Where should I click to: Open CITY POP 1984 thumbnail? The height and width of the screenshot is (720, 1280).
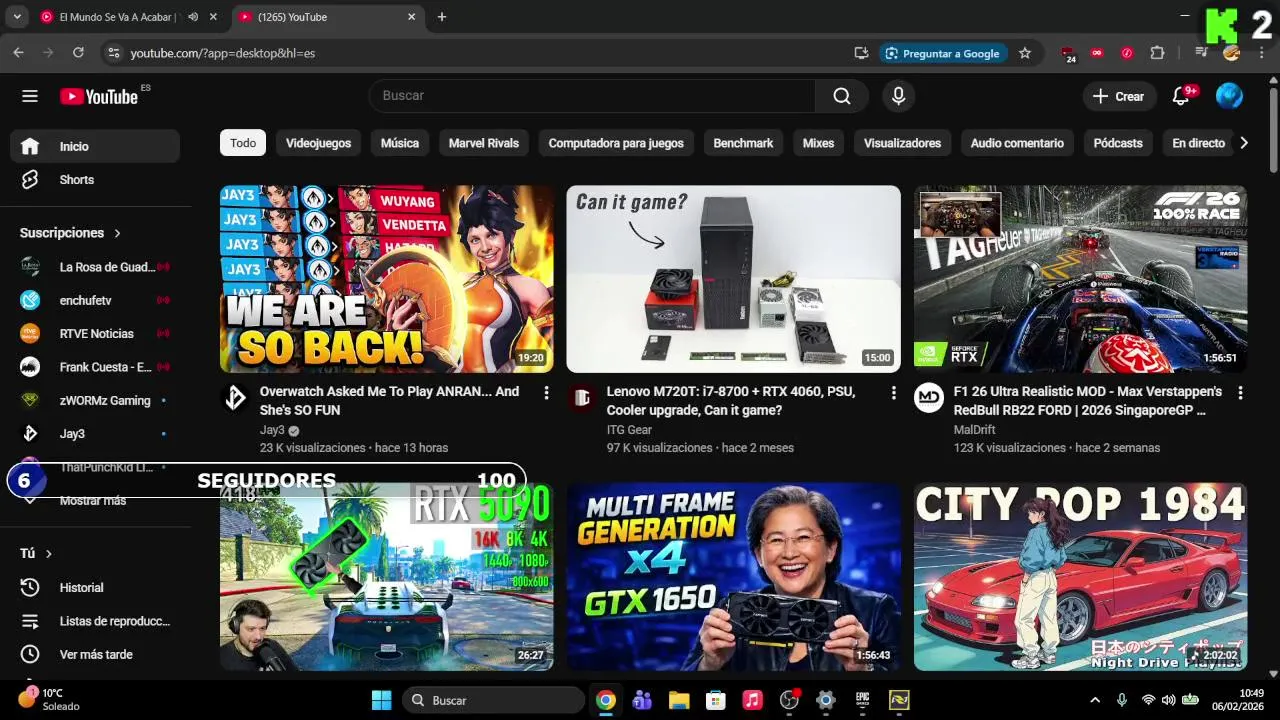[1080, 577]
